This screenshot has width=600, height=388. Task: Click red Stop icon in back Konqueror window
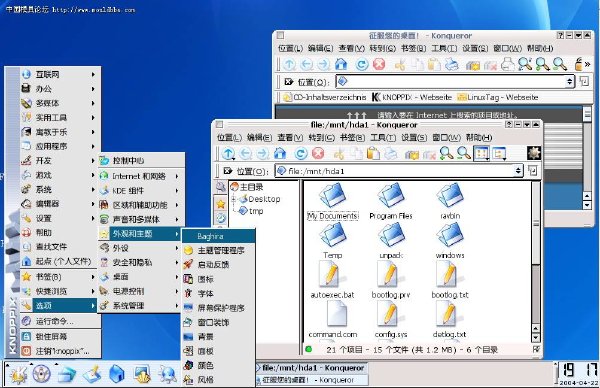tap(379, 64)
